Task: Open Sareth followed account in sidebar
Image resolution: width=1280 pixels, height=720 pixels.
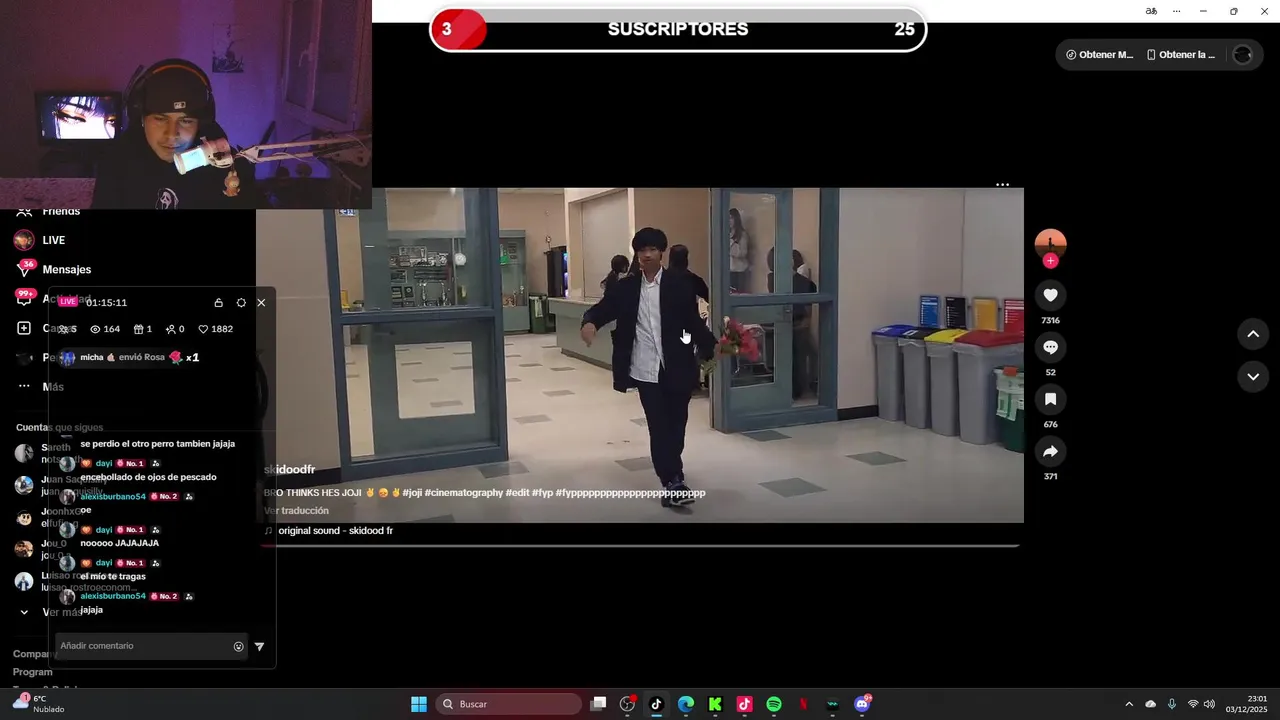Action: [56, 448]
